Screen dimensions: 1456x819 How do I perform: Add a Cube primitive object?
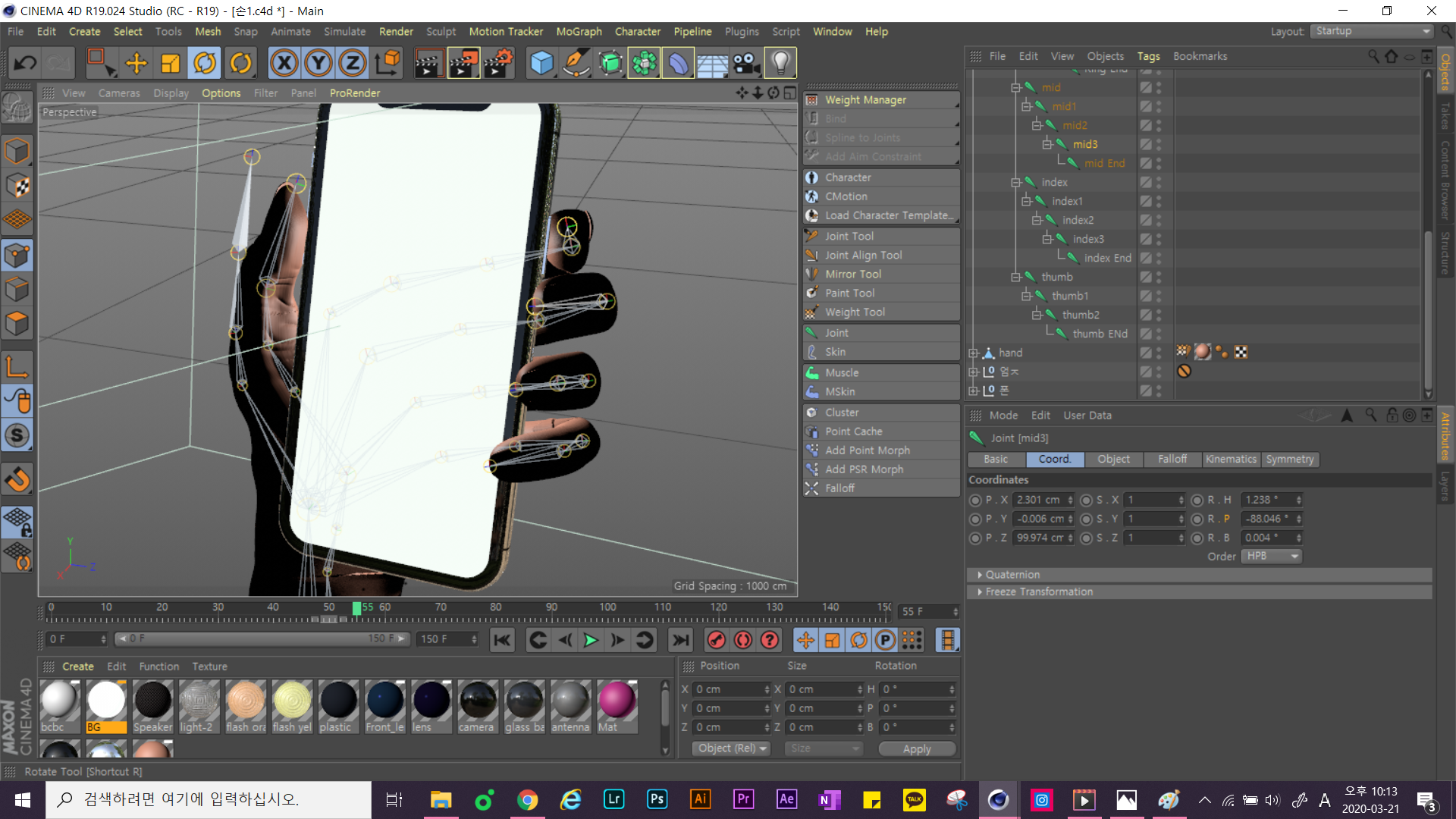coord(541,63)
